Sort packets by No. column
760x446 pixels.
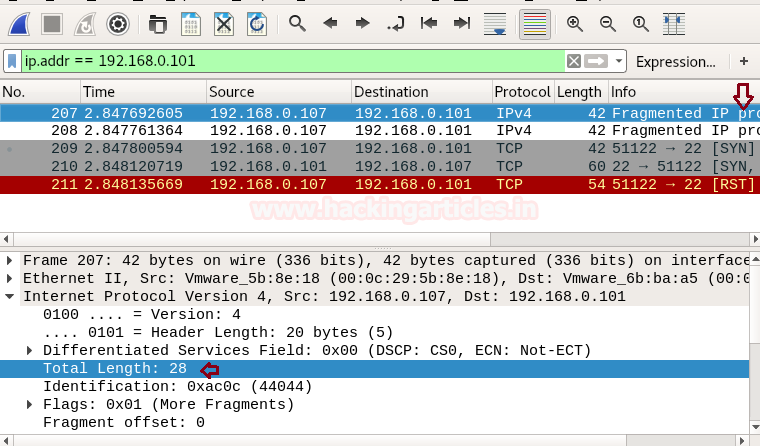point(40,92)
